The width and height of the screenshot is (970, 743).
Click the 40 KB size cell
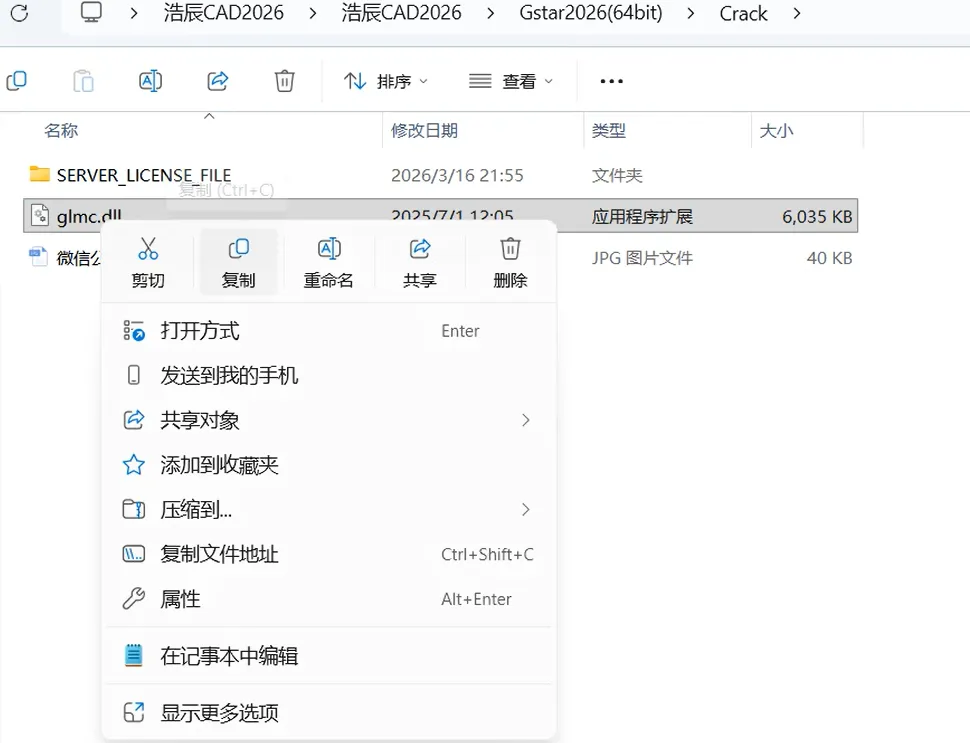(829, 258)
